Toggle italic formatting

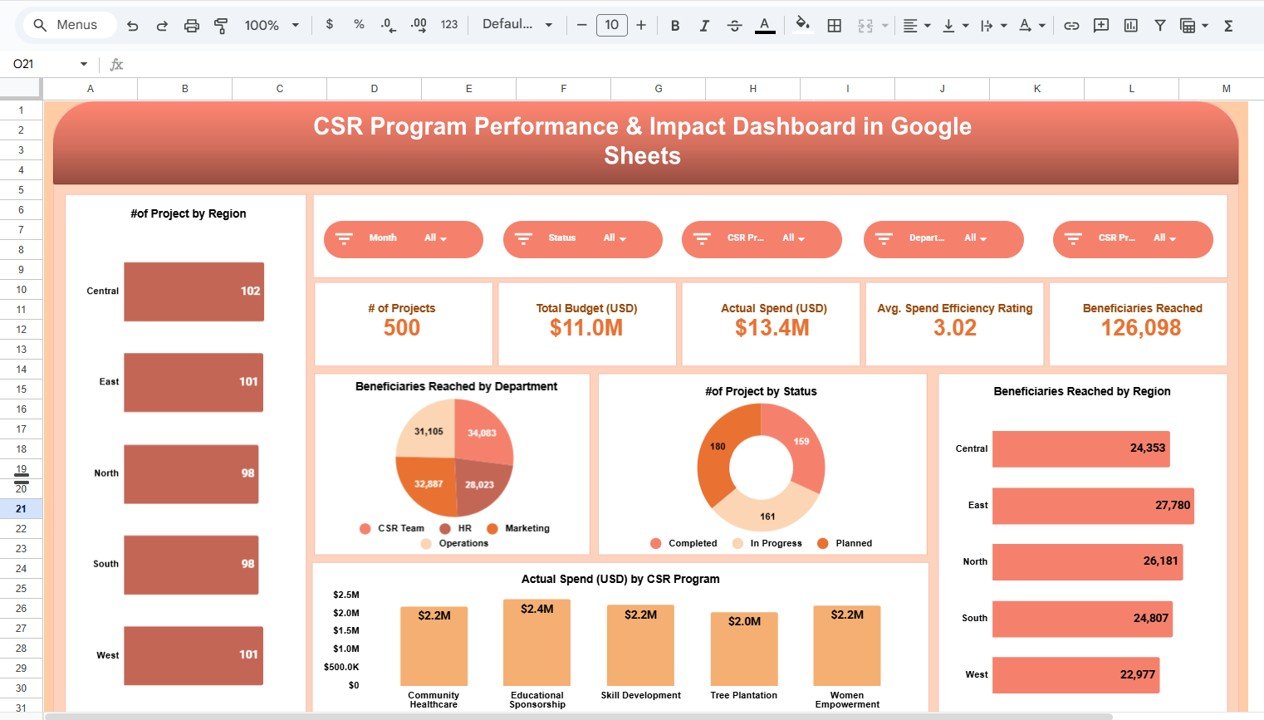tap(705, 25)
